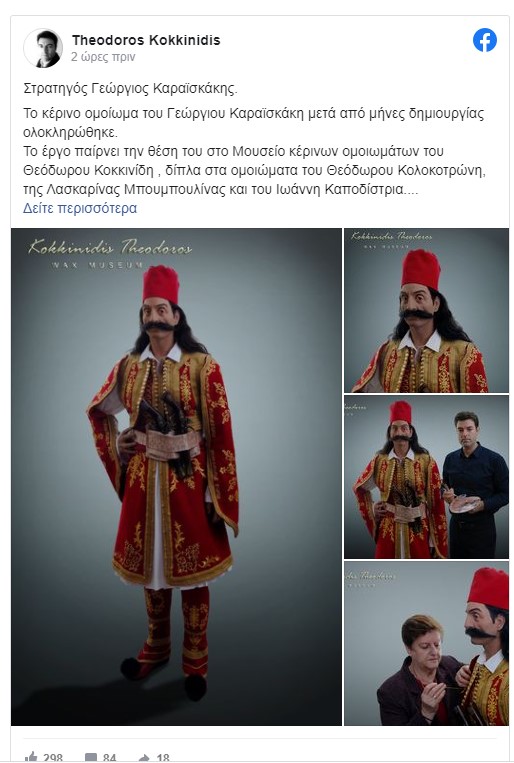Open the photo of woman sewing costume

[426, 643]
